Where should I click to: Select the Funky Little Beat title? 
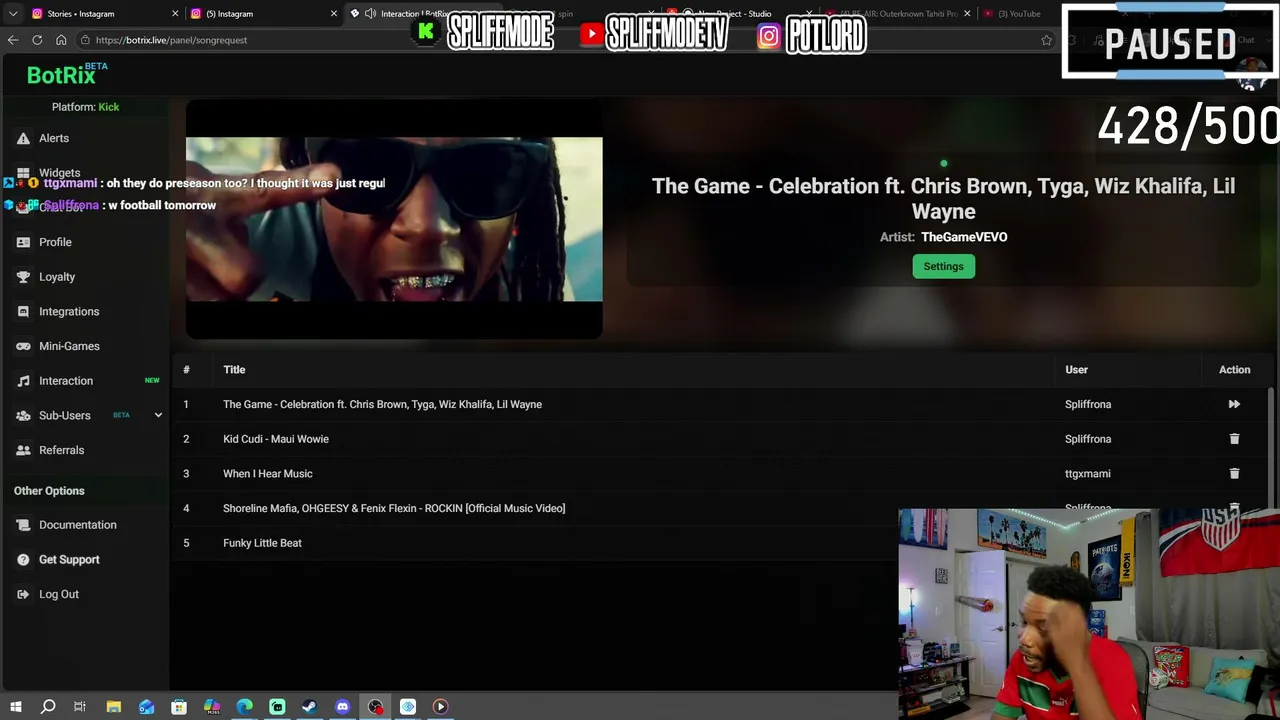(x=262, y=543)
